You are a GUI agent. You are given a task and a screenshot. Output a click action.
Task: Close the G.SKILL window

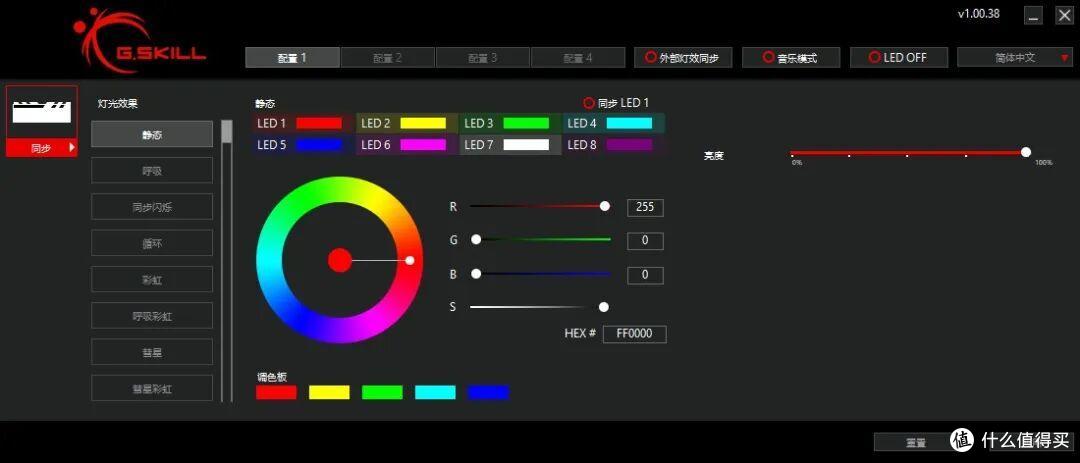(1064, 16)
